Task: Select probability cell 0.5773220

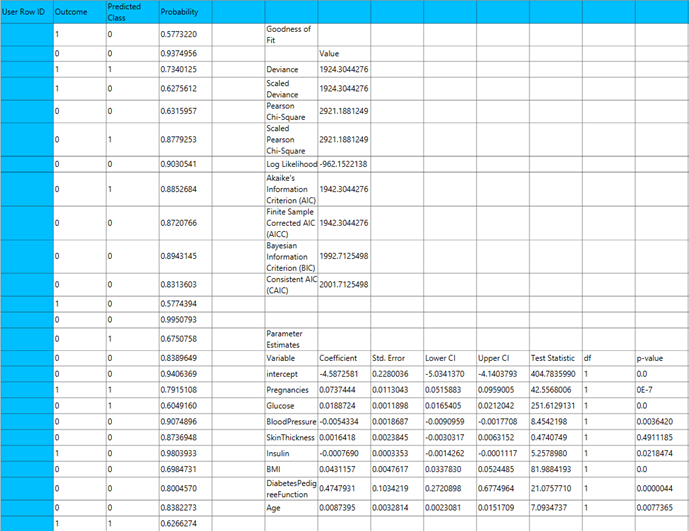Action: click(x=185, y=34)
